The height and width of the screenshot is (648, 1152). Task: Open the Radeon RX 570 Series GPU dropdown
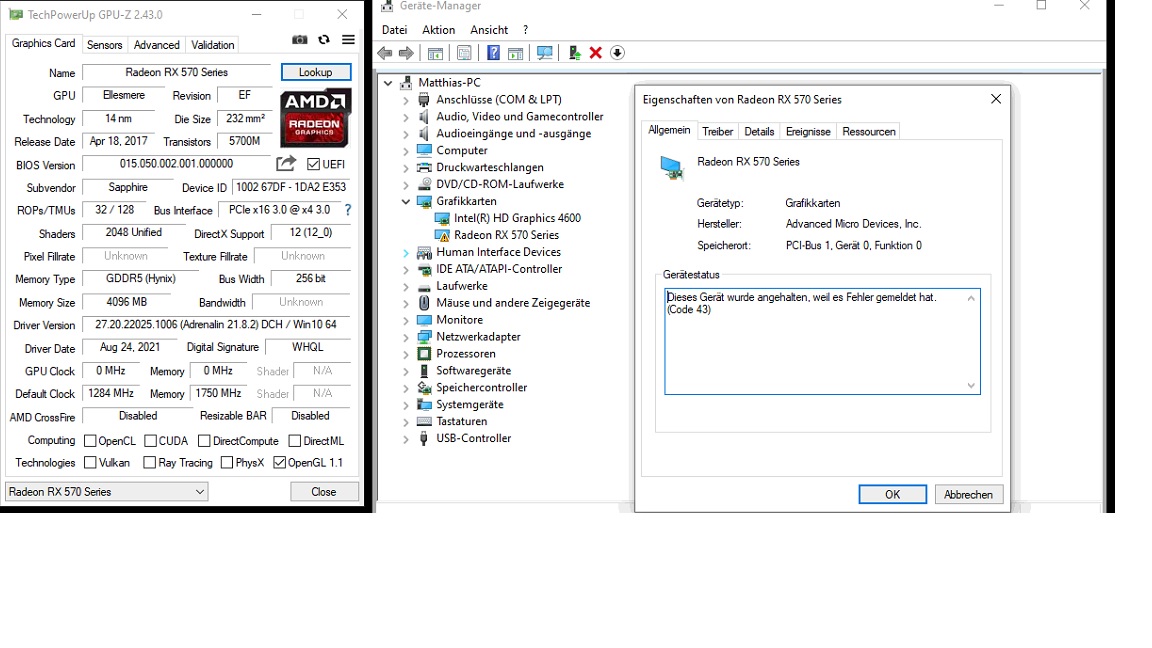coord(107,492)
